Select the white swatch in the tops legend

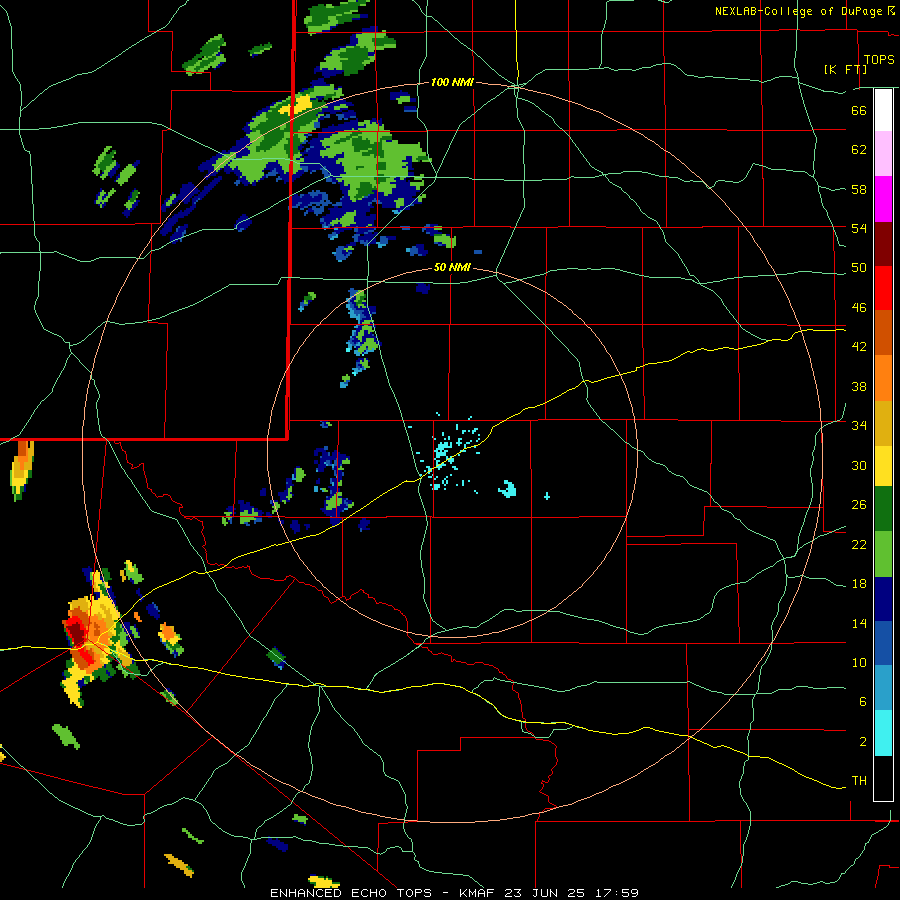click(883, 110)
